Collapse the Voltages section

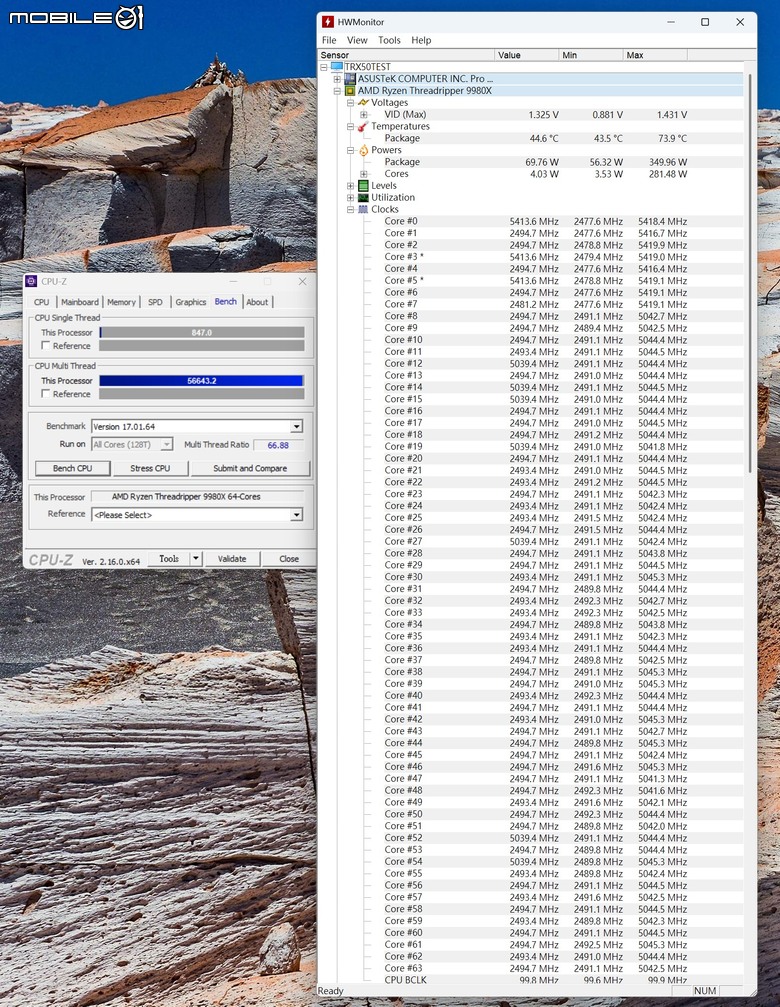(351, 102)
